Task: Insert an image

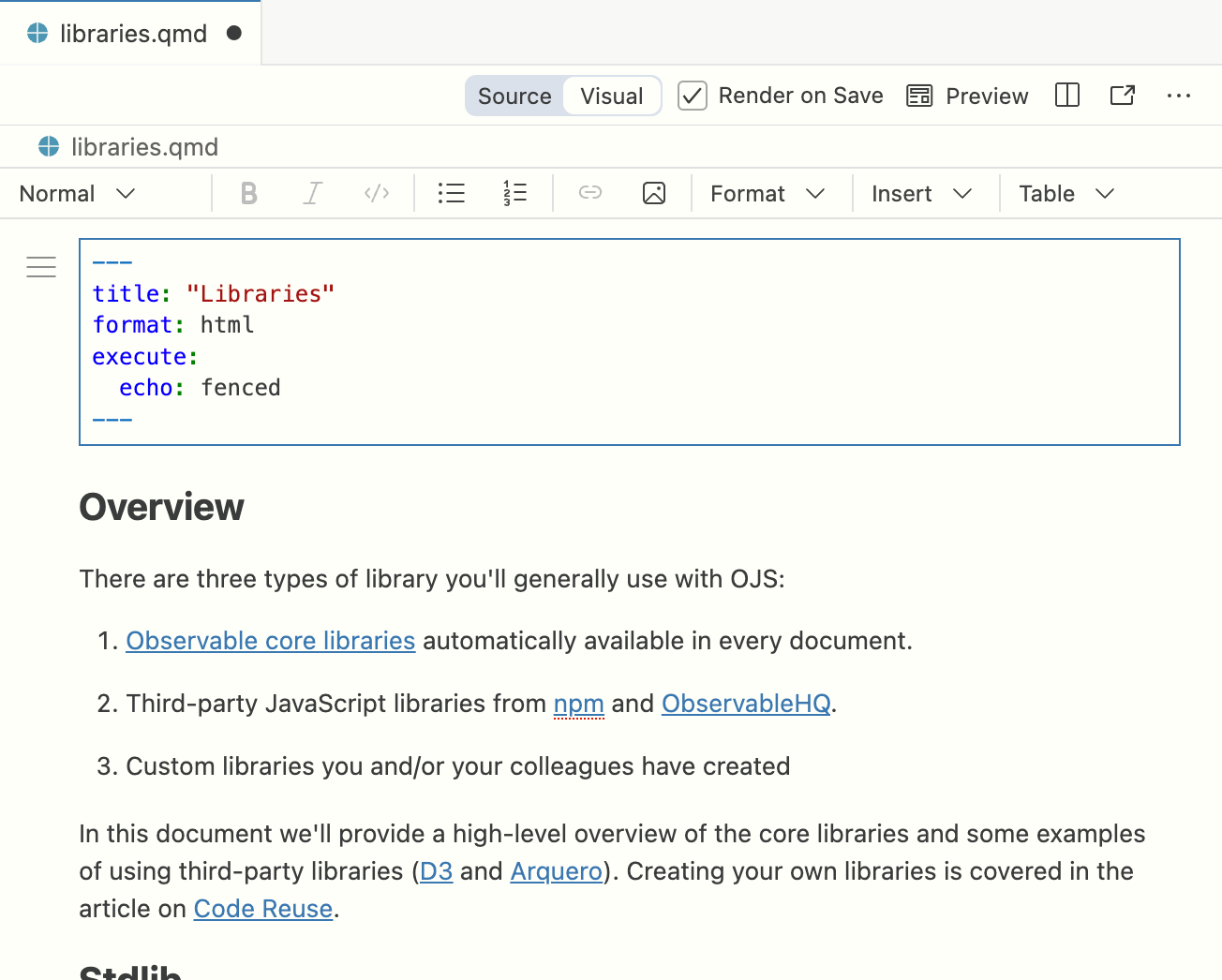Action: (x=654, y=193)
